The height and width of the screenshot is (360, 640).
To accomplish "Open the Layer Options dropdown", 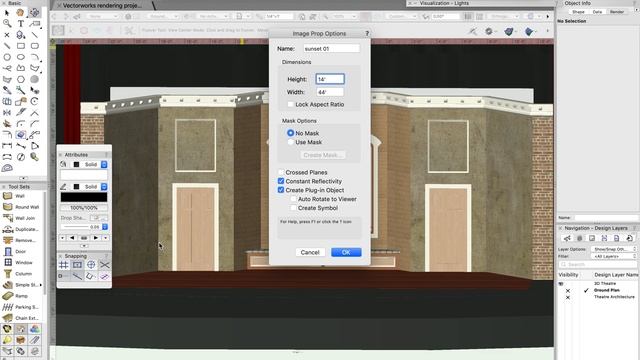I will [614, 249].
